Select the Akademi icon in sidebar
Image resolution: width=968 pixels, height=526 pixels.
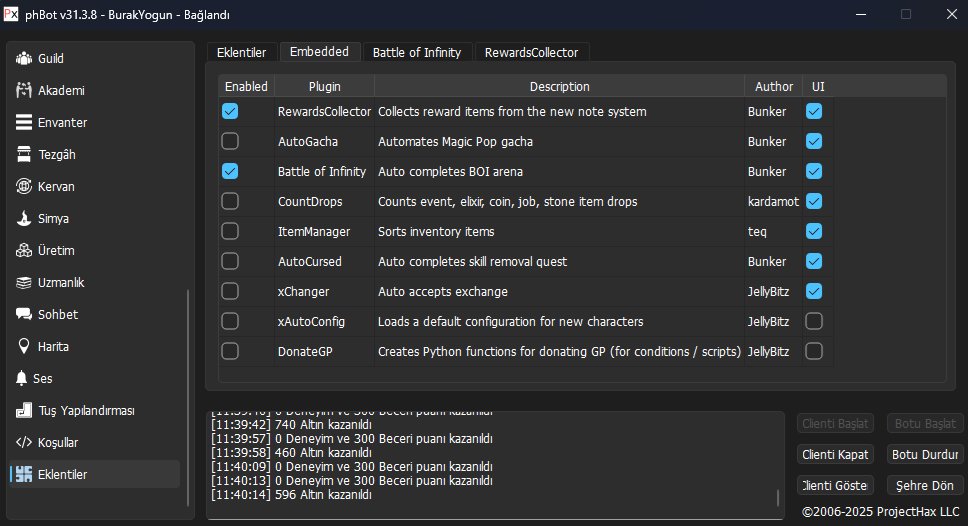(24, 91)
